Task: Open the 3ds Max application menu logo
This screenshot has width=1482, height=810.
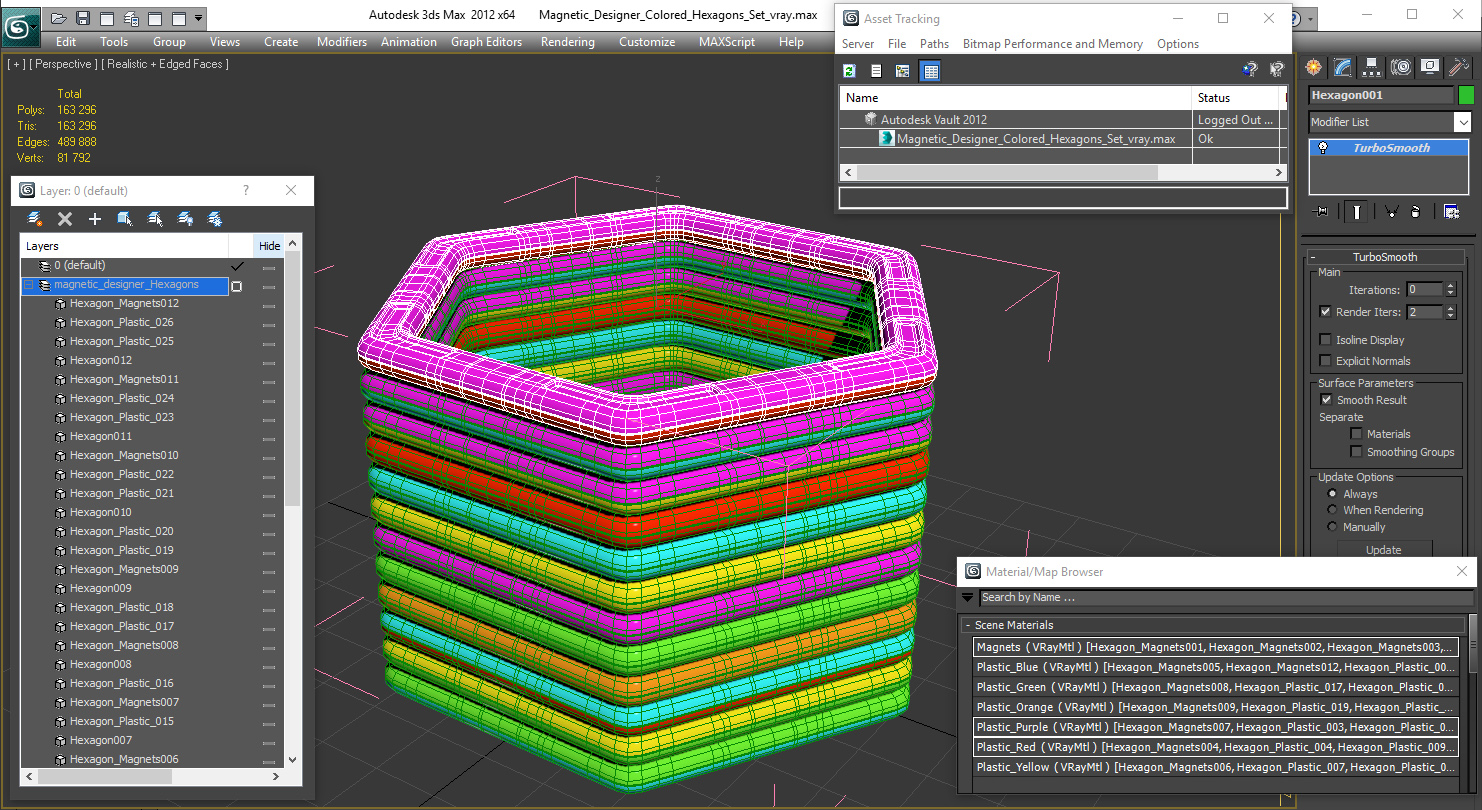Action: (x=20, y=25)
